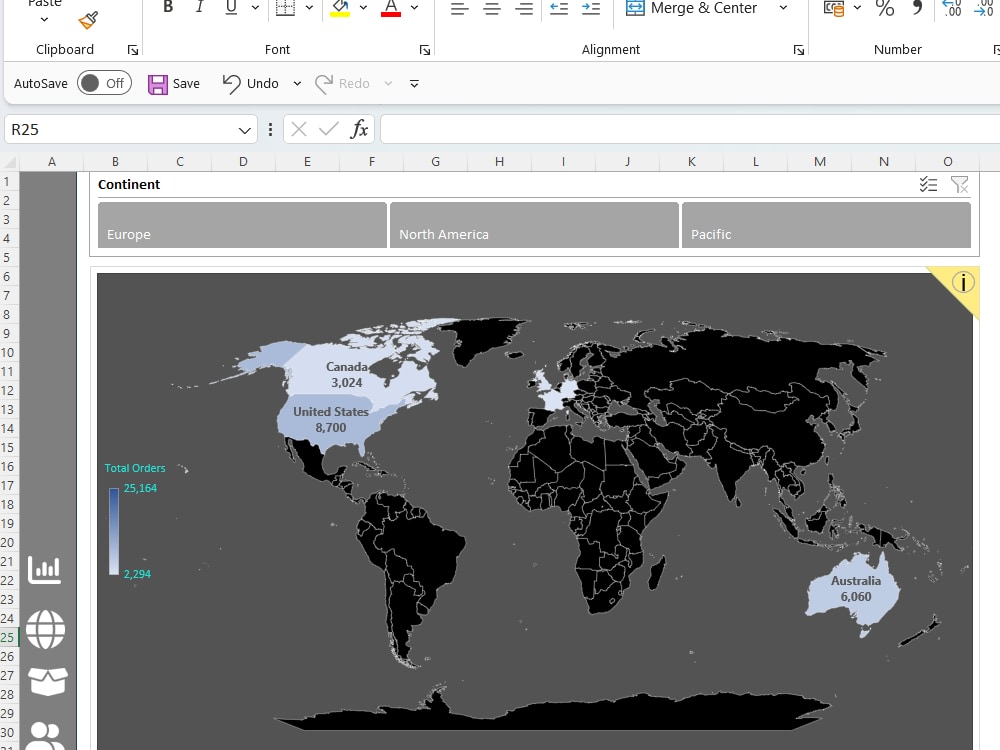Apply red font color
Viewport: 1000px width, 750px height.
click(x=390, y=8)
